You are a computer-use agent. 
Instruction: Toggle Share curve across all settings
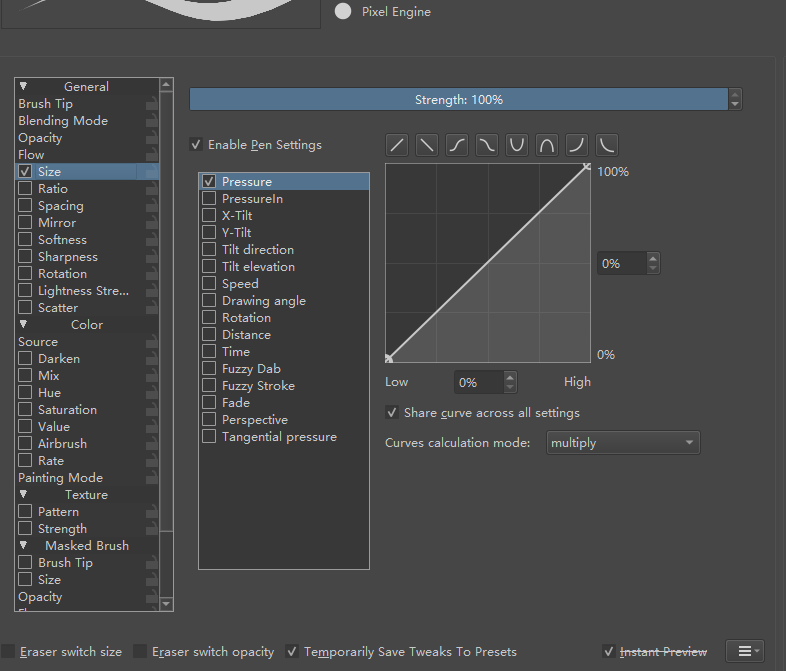coord(392,412)
